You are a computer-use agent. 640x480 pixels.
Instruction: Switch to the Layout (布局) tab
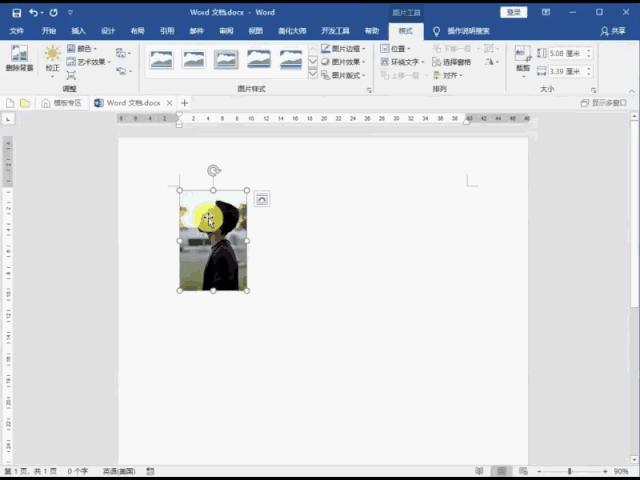click(x=138, y=31)
